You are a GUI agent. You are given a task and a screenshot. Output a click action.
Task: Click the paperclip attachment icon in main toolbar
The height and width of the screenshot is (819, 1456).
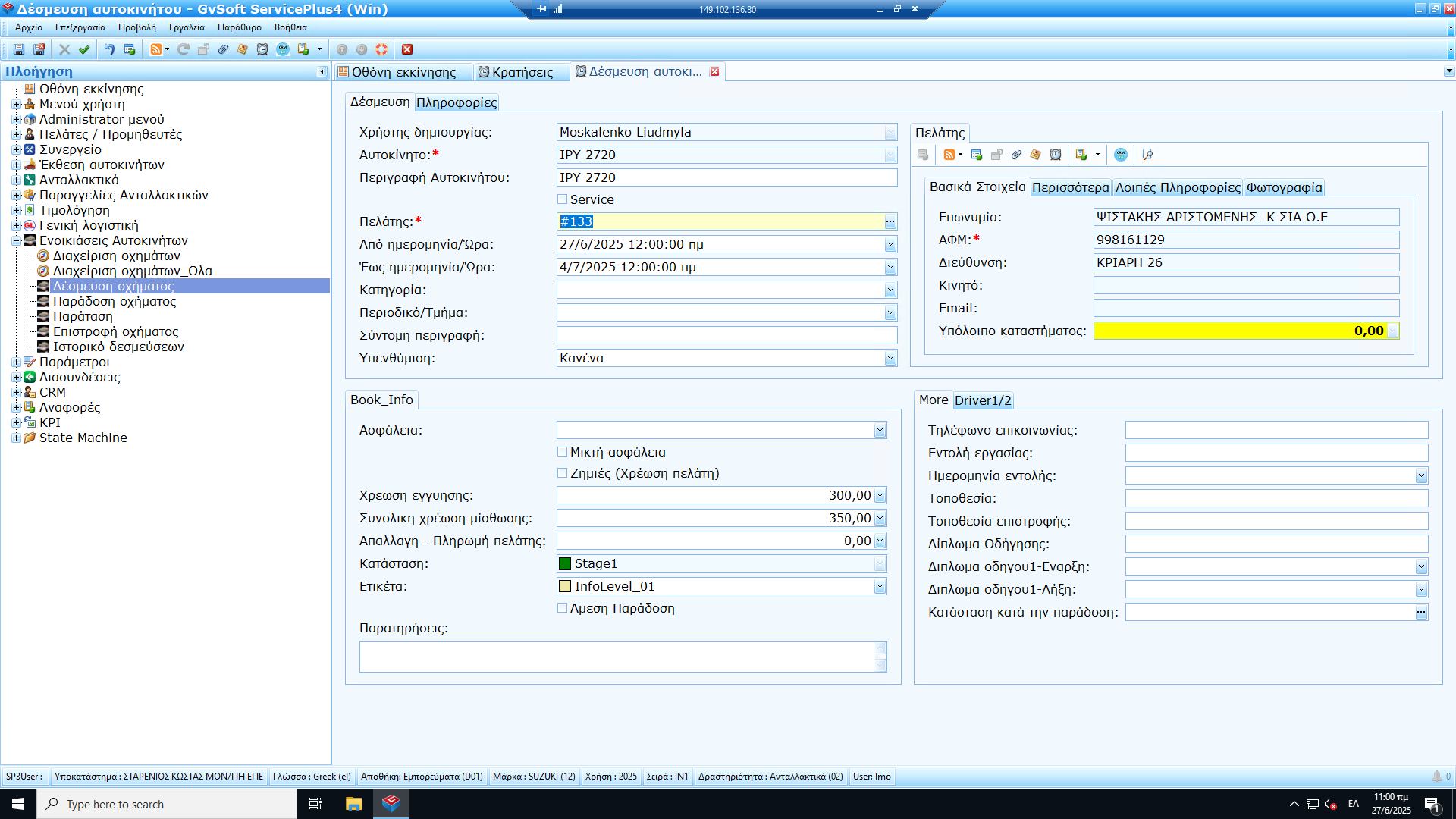click(x=223, y=49)
